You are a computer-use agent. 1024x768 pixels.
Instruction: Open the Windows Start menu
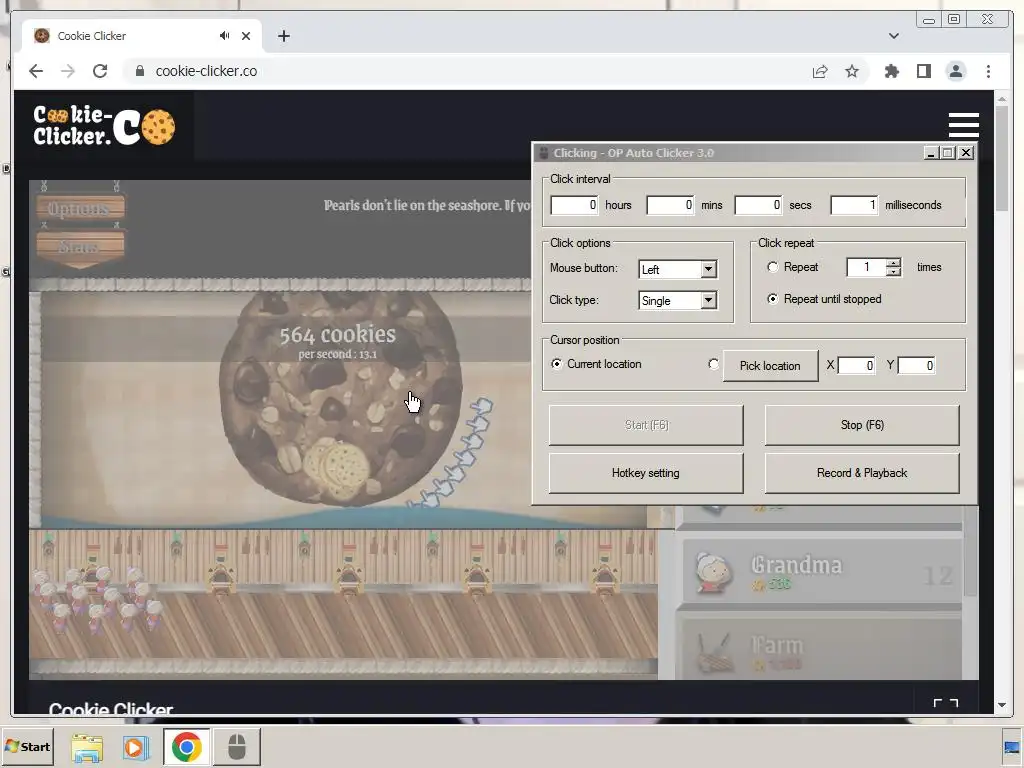click(27, 746)
